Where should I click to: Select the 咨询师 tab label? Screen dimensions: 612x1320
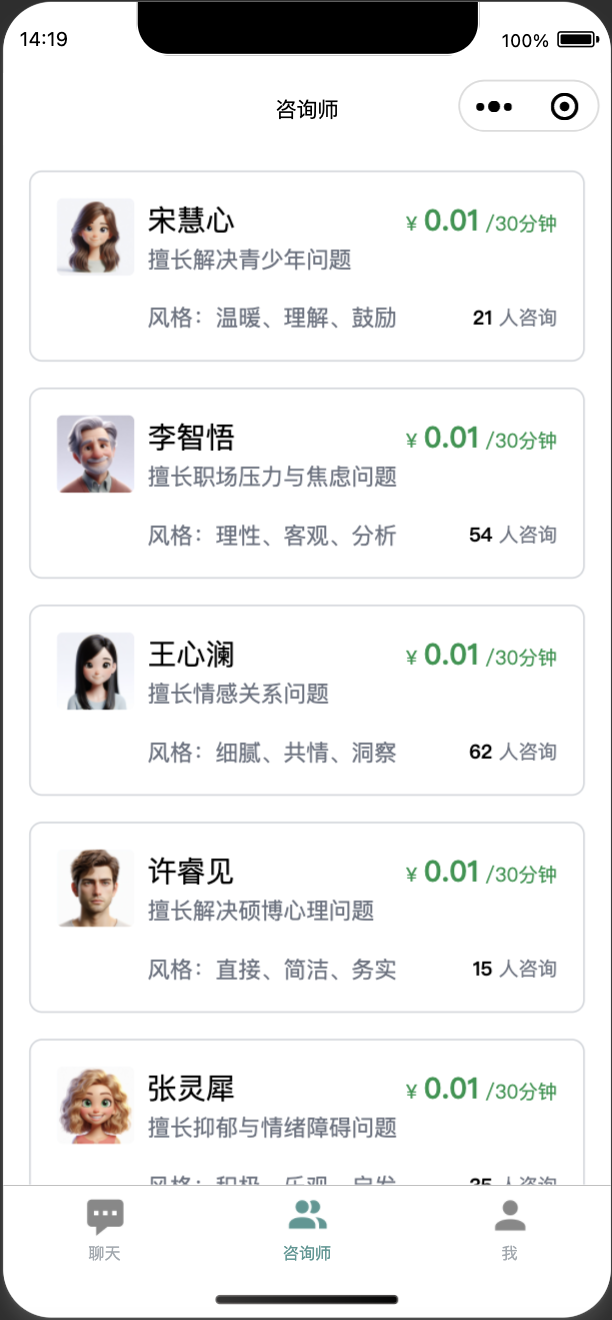pyautogui.click(x=307, y=1253)
